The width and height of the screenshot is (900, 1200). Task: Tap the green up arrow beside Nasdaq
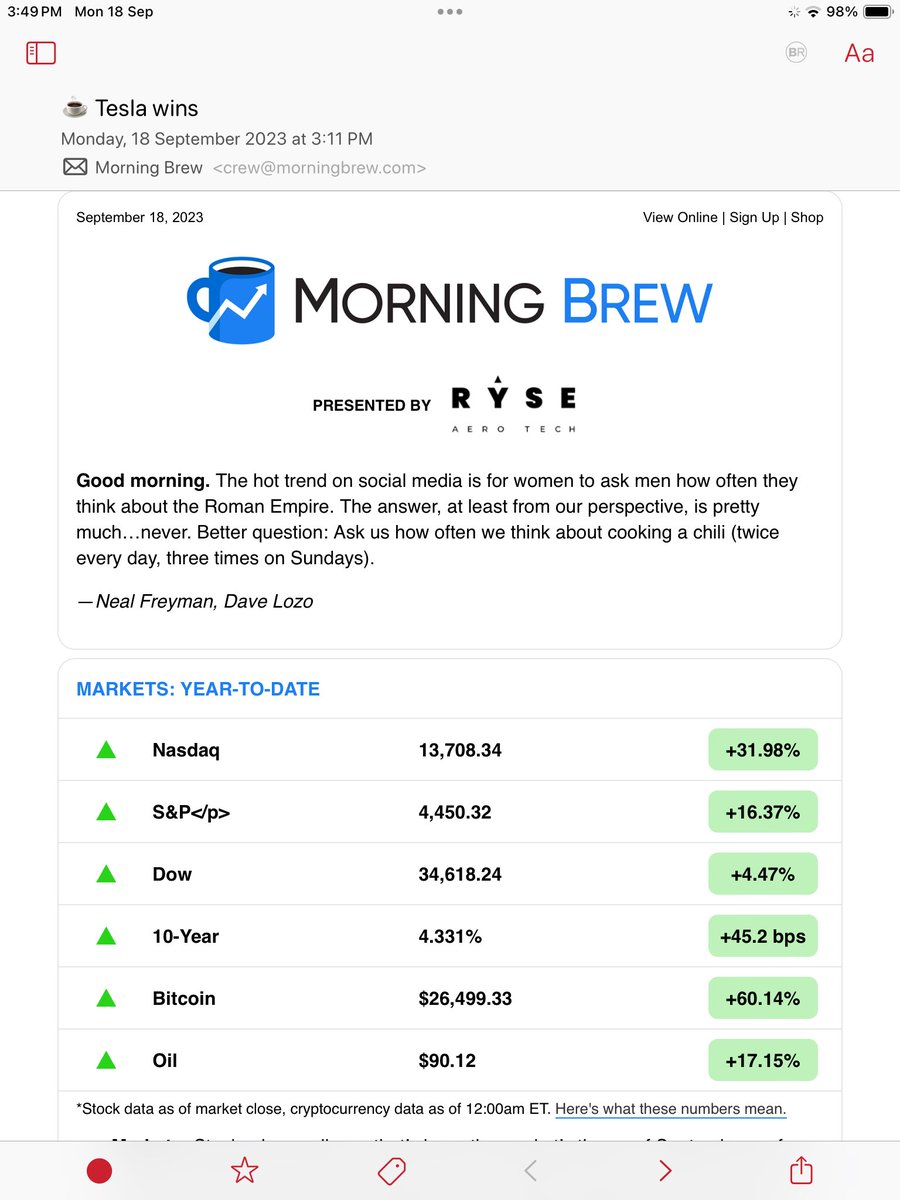coord(106,749)
